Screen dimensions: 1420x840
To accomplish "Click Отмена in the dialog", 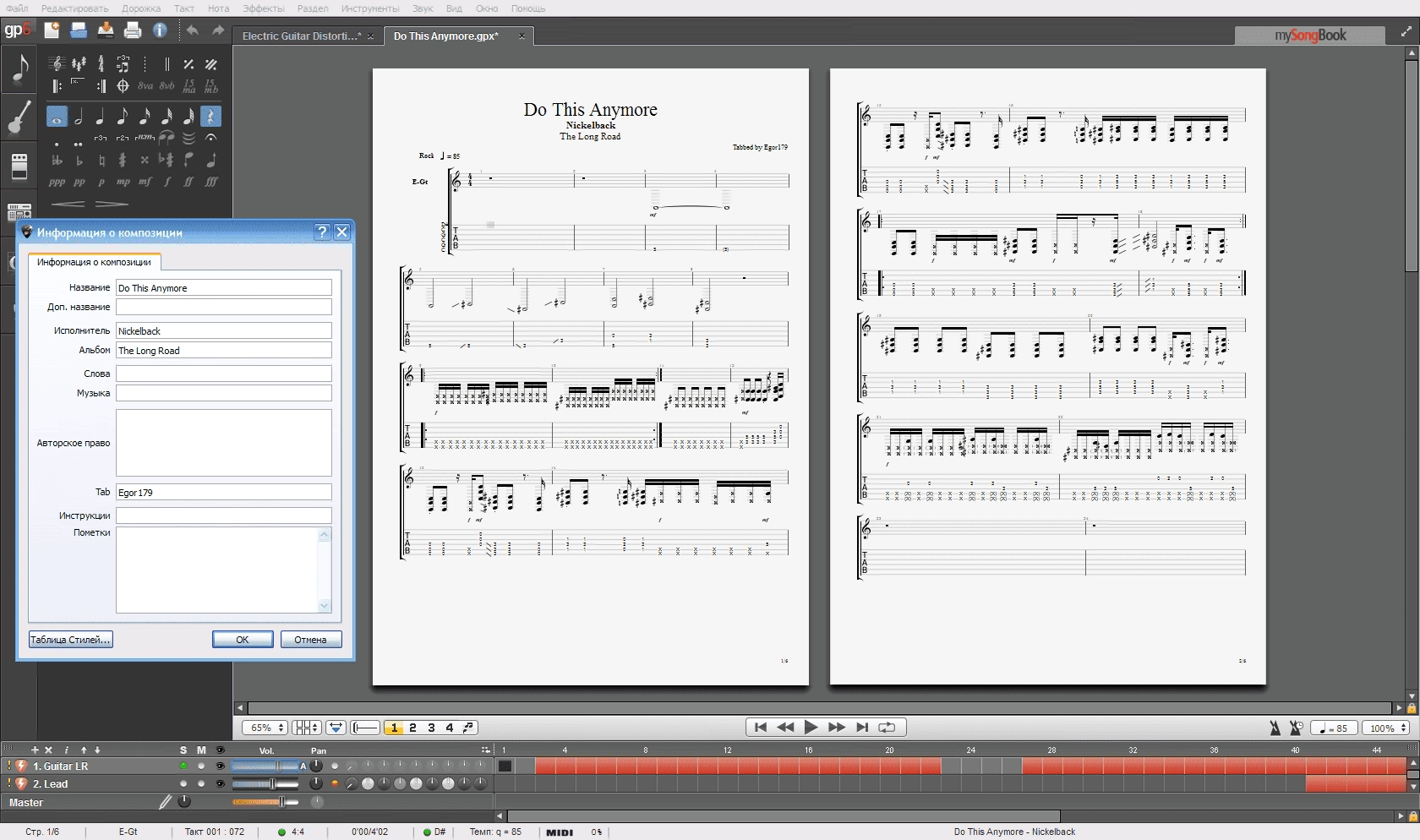I will point(310,640).
